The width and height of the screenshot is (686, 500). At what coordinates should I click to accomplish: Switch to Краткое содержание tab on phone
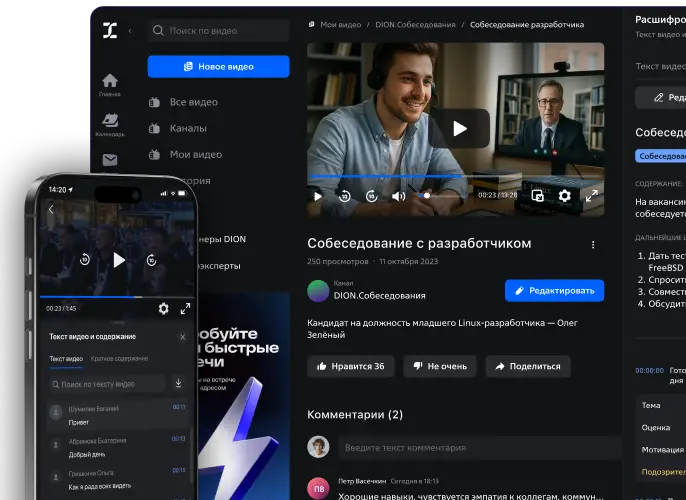[x=119, y=359]
